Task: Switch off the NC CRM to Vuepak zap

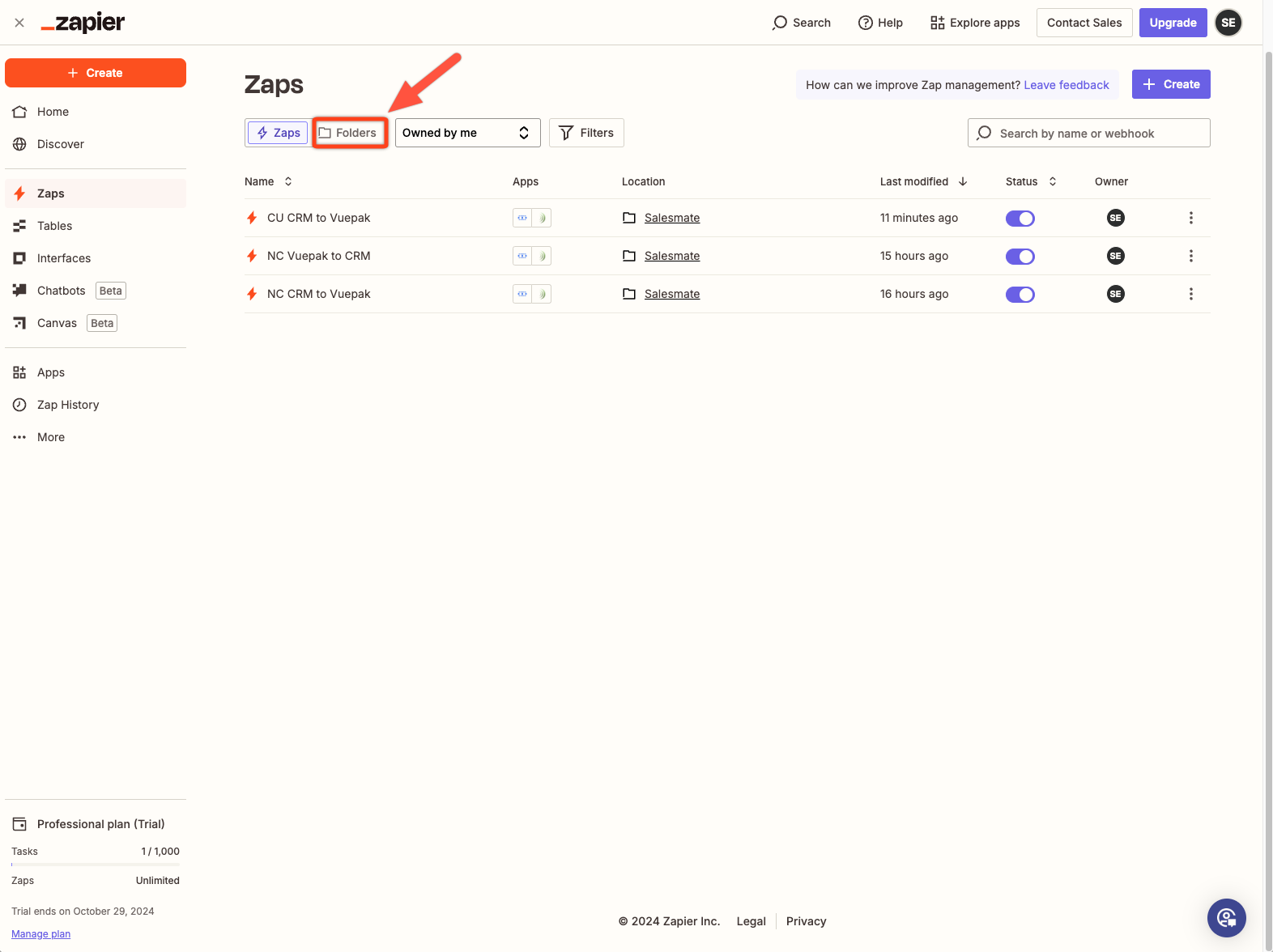Action: point(1020,295)
